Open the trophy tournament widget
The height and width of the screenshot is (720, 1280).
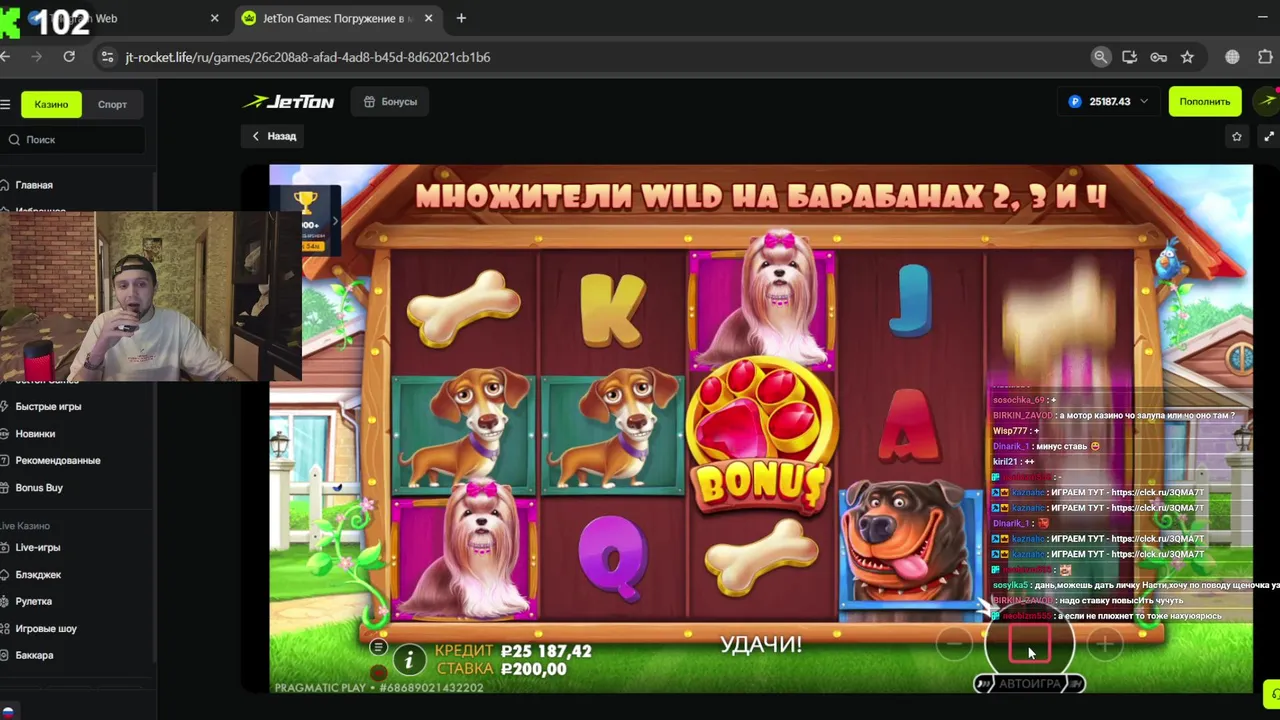coord(307,218)
